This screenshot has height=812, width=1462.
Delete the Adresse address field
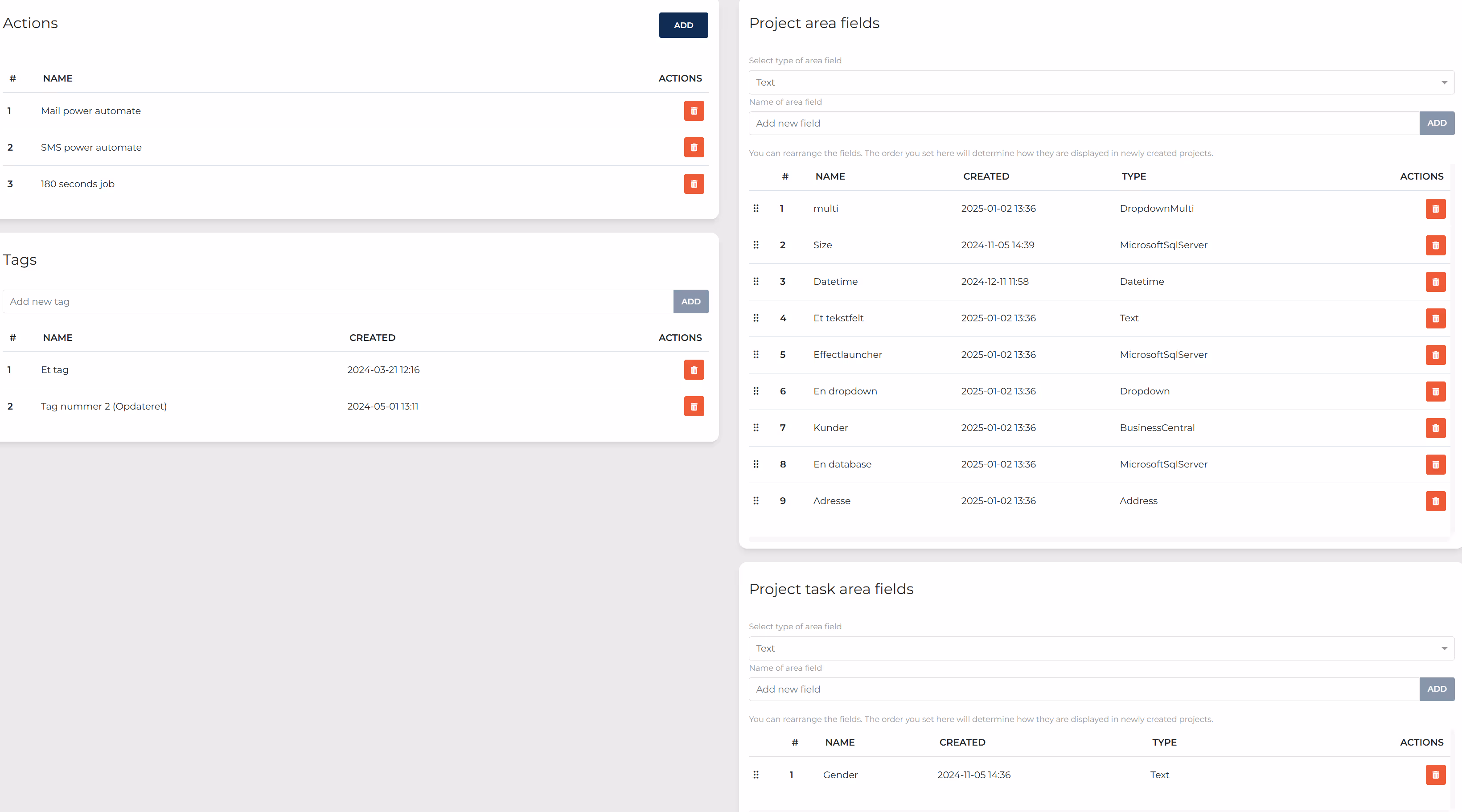[1435, 501]
